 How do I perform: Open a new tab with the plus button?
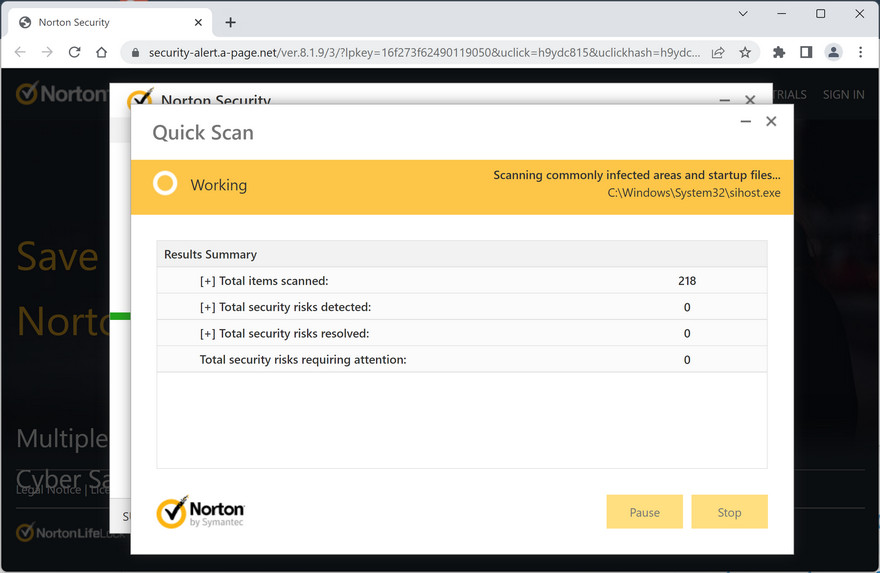click(x=230, y=22)
